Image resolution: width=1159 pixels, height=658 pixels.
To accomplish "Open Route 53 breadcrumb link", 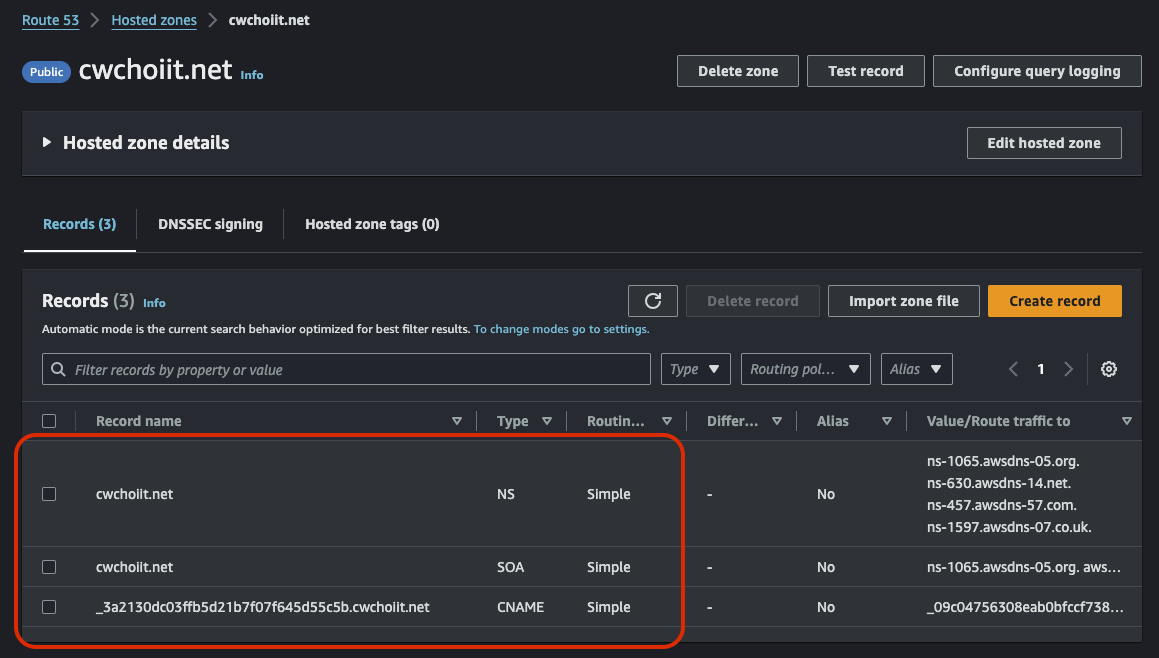I will click(x=50, y=20).
